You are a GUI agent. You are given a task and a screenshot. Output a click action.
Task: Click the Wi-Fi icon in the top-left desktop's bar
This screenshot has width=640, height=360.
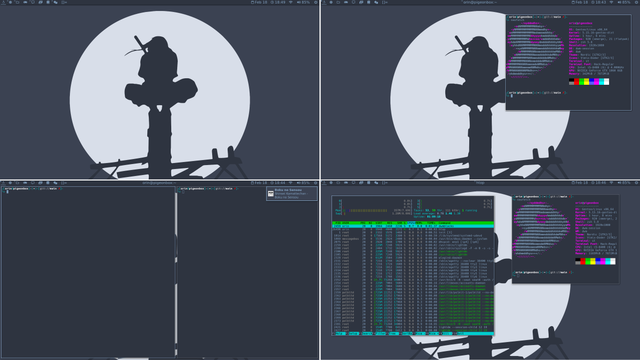(x=291, y=2)
